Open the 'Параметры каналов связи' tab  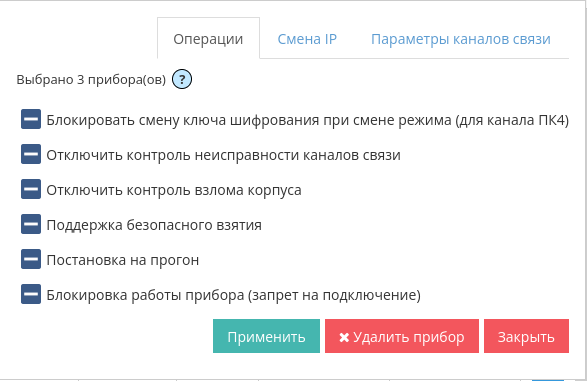click(461, 39)
